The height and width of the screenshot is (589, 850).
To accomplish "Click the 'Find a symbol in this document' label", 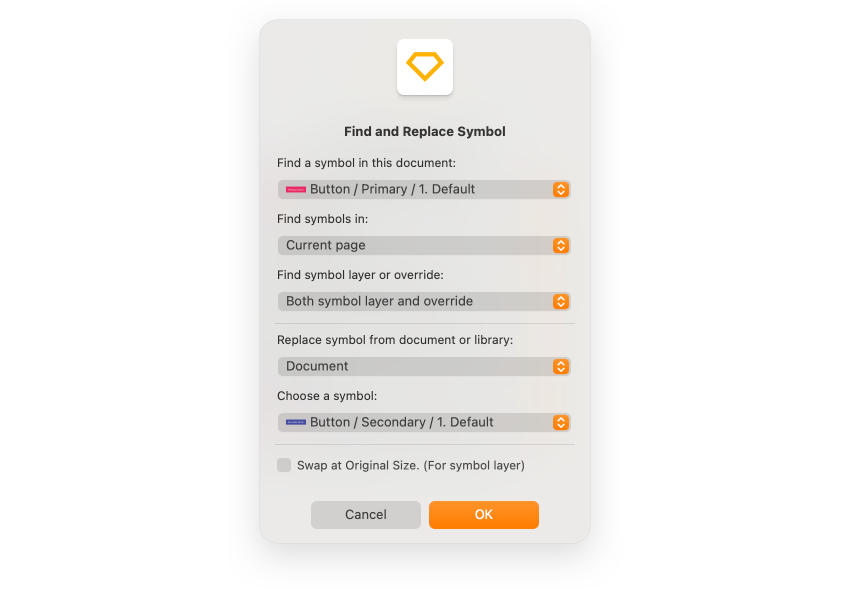I will click(366, 163).
